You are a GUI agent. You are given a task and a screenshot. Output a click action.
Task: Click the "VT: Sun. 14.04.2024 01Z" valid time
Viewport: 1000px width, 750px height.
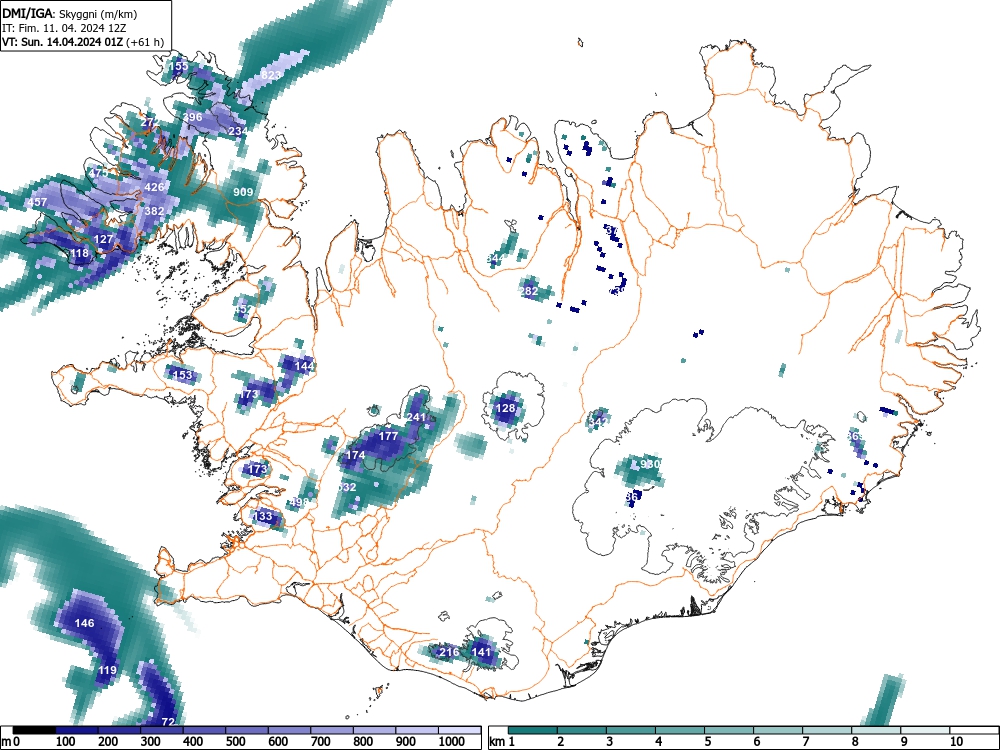(63, 43)
